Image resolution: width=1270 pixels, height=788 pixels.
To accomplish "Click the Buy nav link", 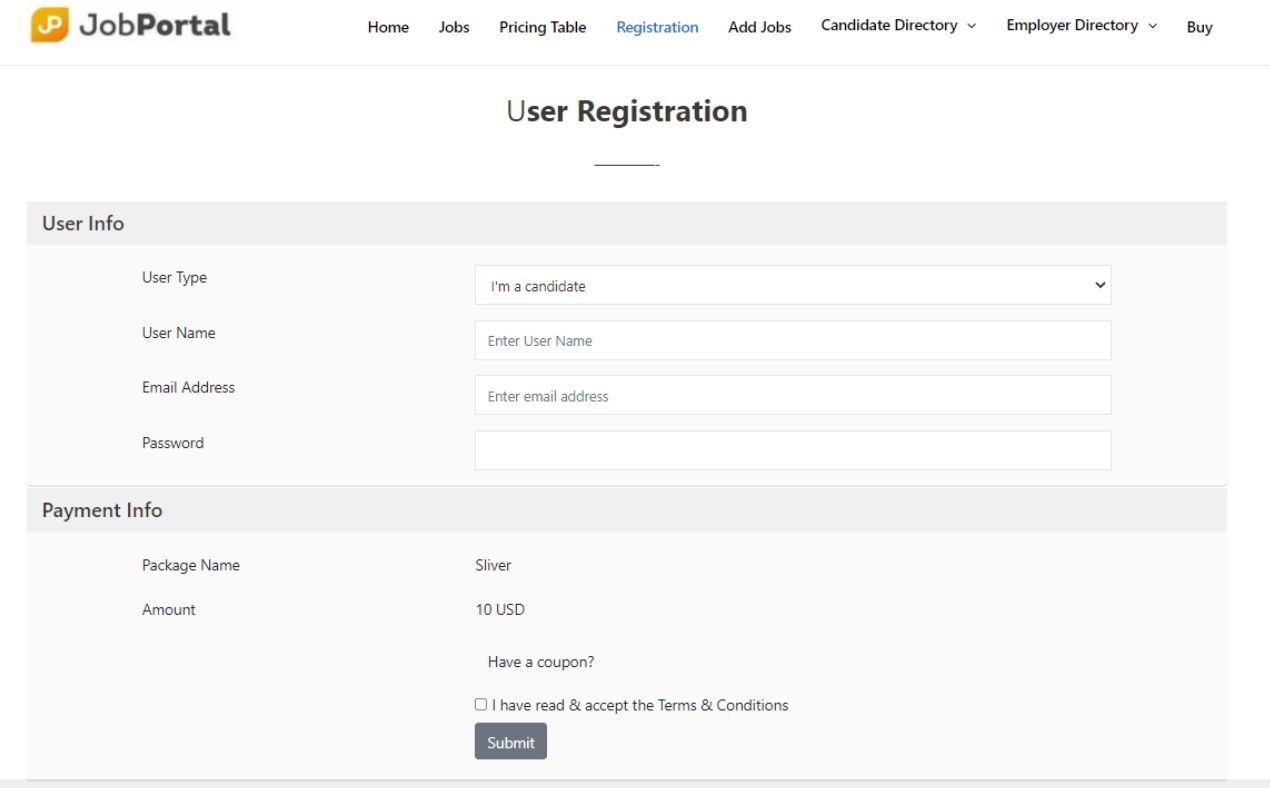I will pos(1199,27).
